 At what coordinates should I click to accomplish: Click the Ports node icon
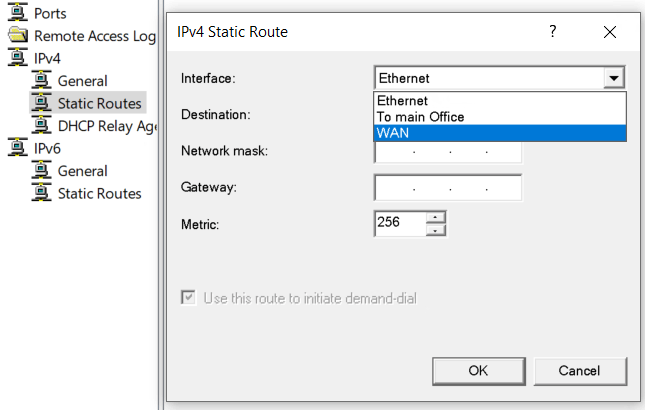coord(18,12)
